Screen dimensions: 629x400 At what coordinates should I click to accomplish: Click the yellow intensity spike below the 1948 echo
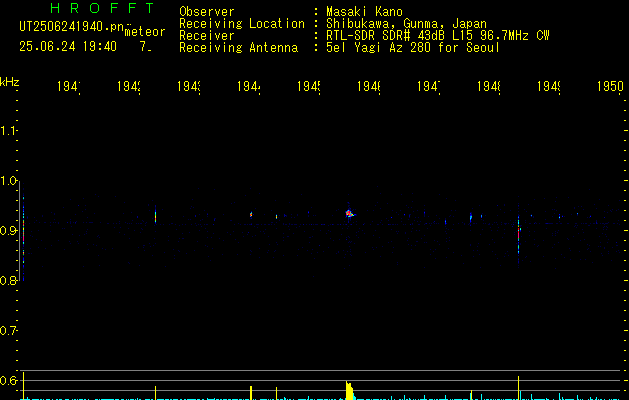pyautogui.click(x=518, y=388)
